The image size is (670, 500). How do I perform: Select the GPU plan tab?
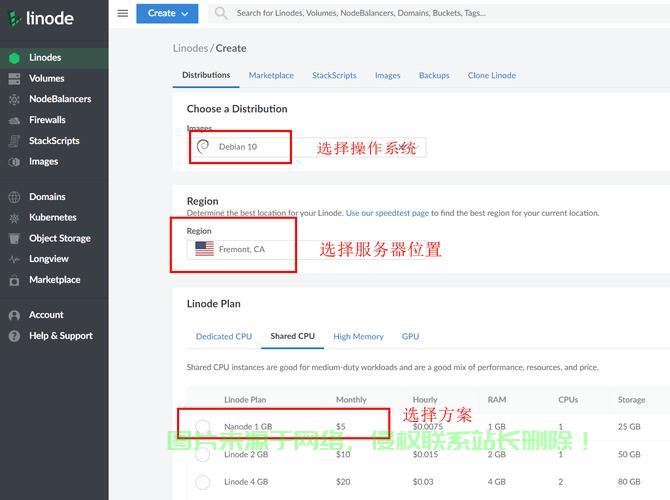[x=410, y=337]
